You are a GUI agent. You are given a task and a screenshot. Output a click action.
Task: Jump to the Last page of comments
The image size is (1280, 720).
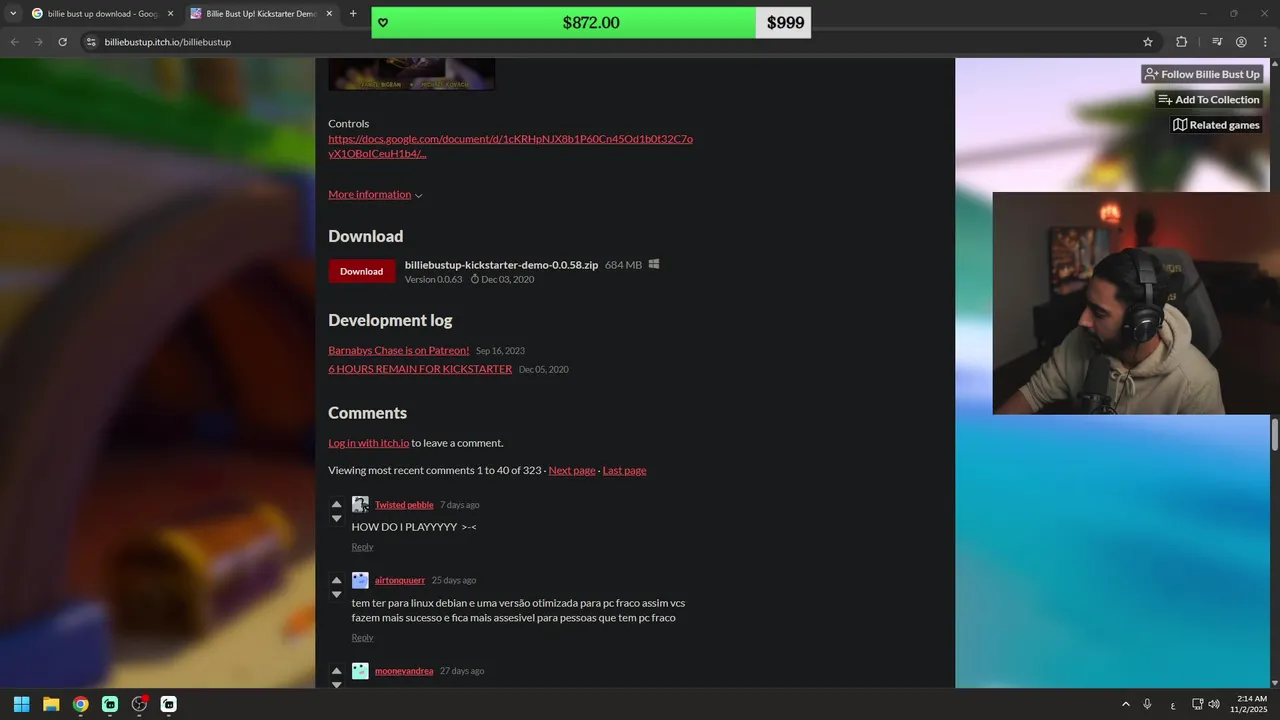click(624, 470)
